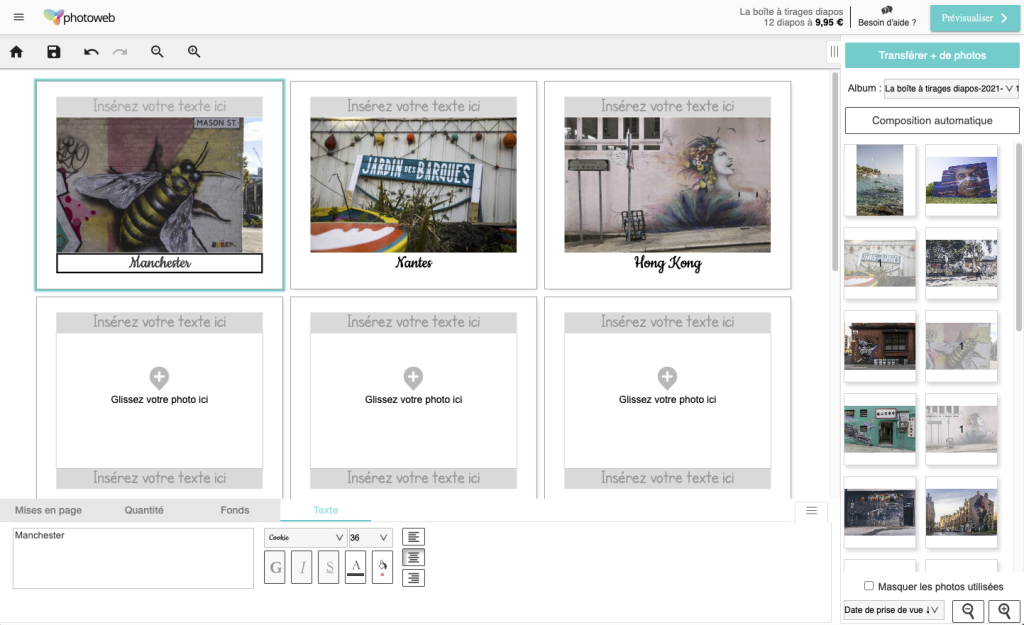Add photo to right empty slide
Image resolution: width=1024 pixels, height=625 pixels.
(667, 377)
